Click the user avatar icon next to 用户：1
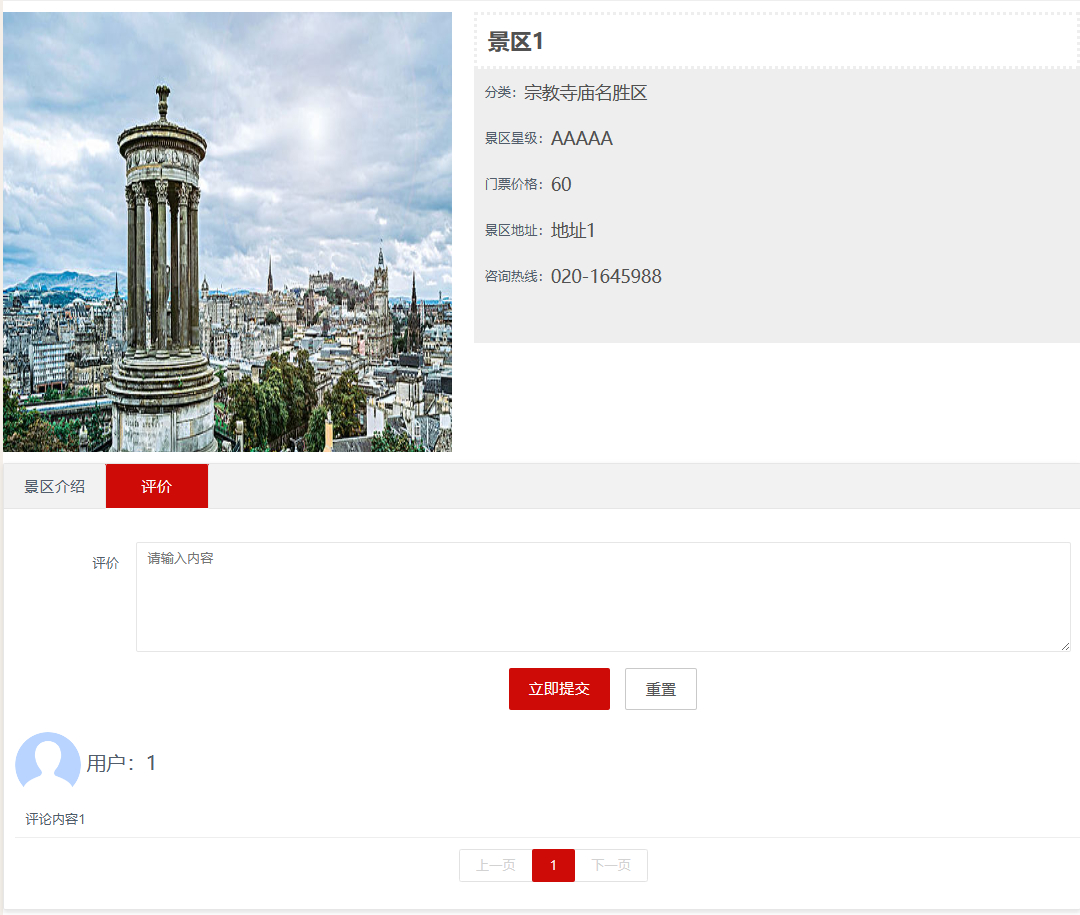Screen dimensions: 1080x915 [x=47, y=762]
